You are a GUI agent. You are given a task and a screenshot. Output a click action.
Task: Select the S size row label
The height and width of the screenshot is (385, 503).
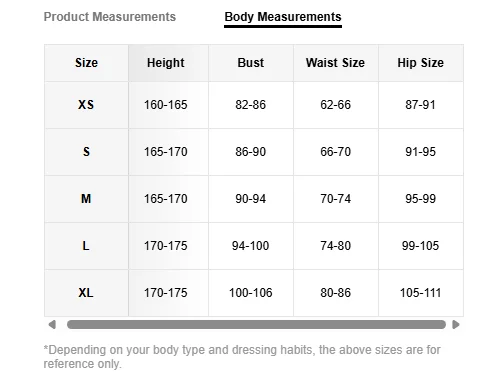click(x=86, y=152)
